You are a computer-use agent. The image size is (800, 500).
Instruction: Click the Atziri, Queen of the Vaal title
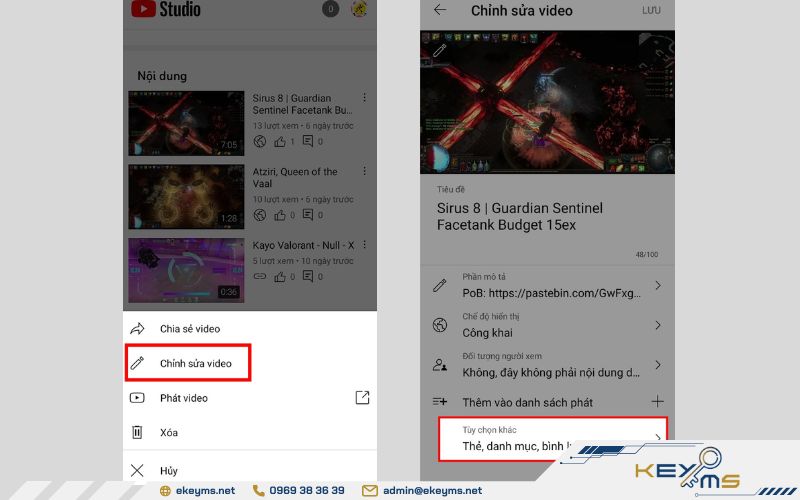pyautogui.click(x=295, y=178)
